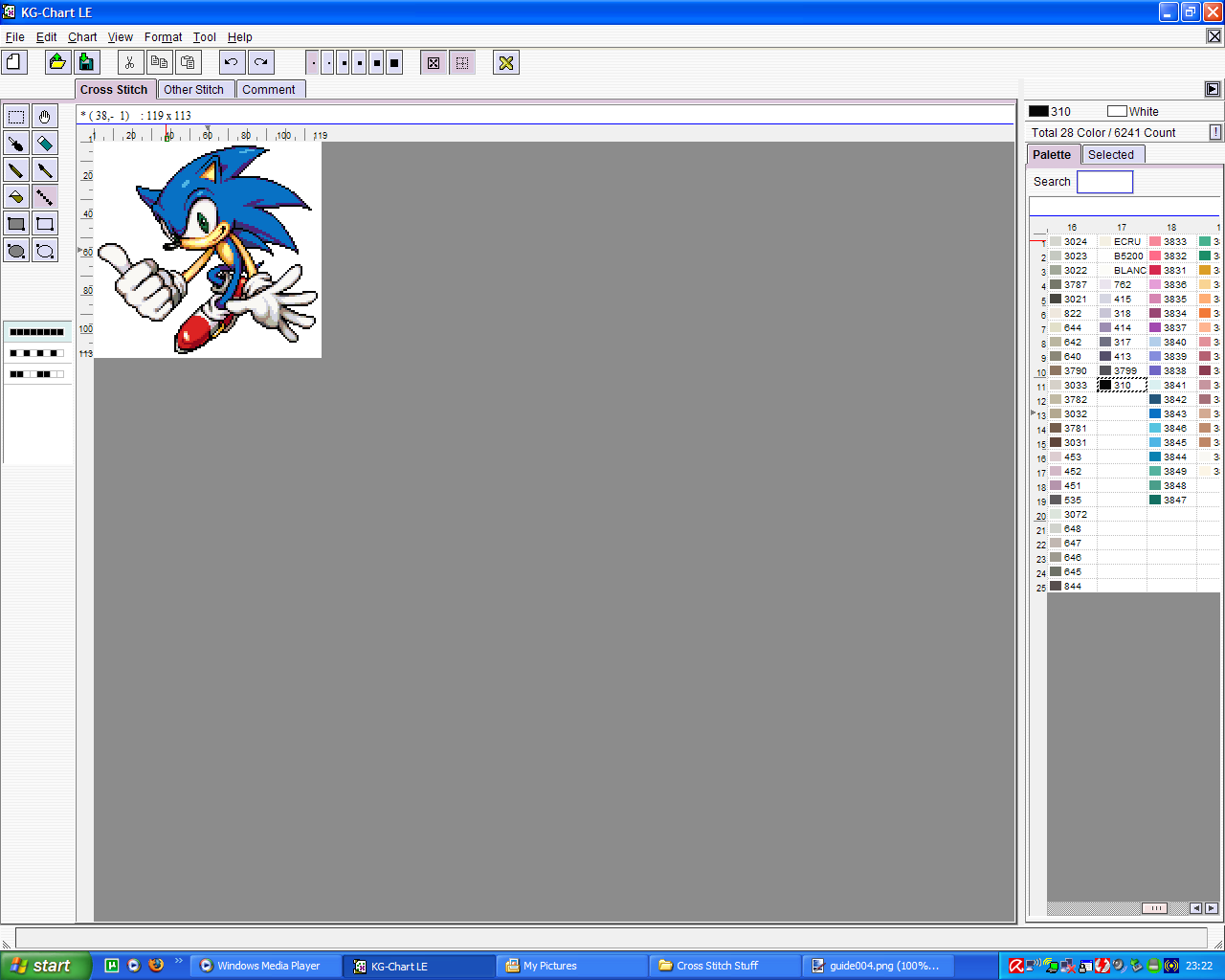Open the Selected tab in palette panel
Screen dimensions: 1225x980
(1111, 155)
